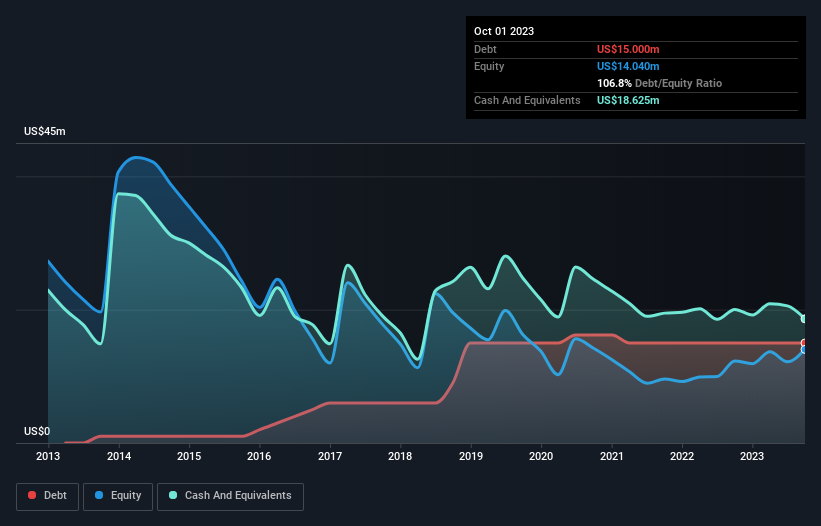Image resolution: width=821 pixels, height=526 pixels.
Task: Toggle Cash And Equivalents legend button
Action: (x=230, y=497)
